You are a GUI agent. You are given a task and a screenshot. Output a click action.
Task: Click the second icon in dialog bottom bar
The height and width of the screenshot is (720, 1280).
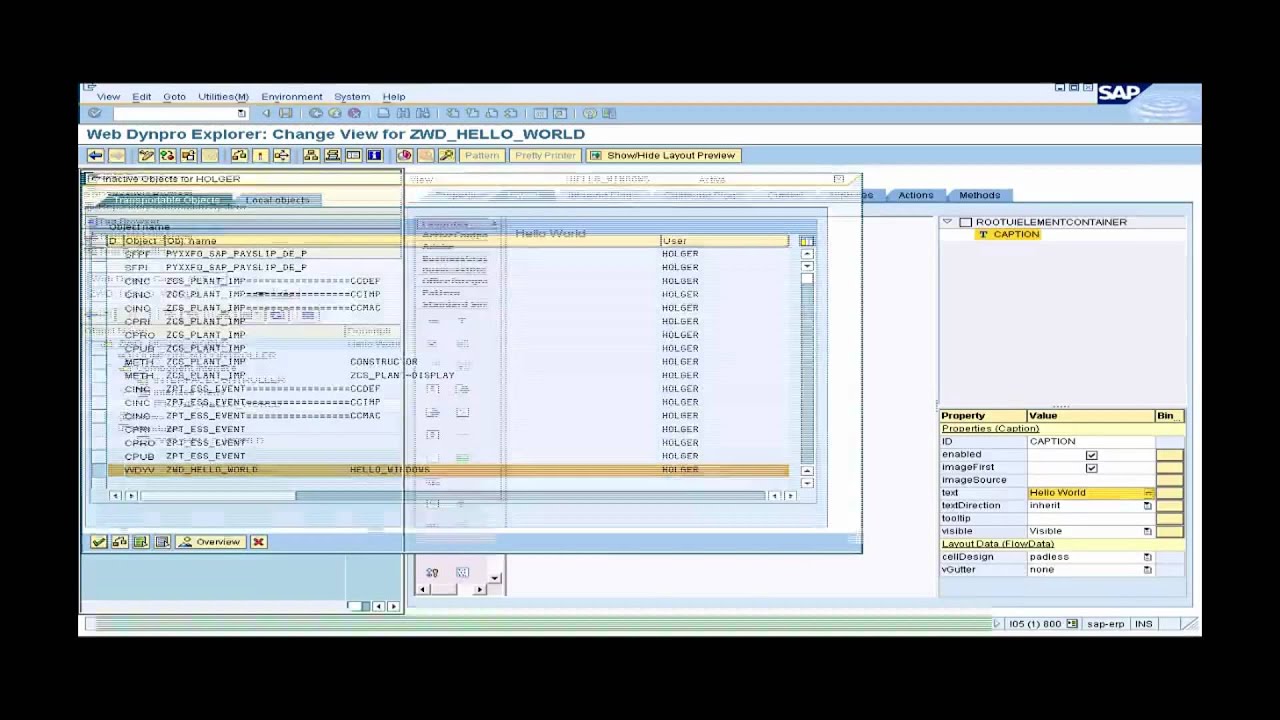(x=120, y=542)
